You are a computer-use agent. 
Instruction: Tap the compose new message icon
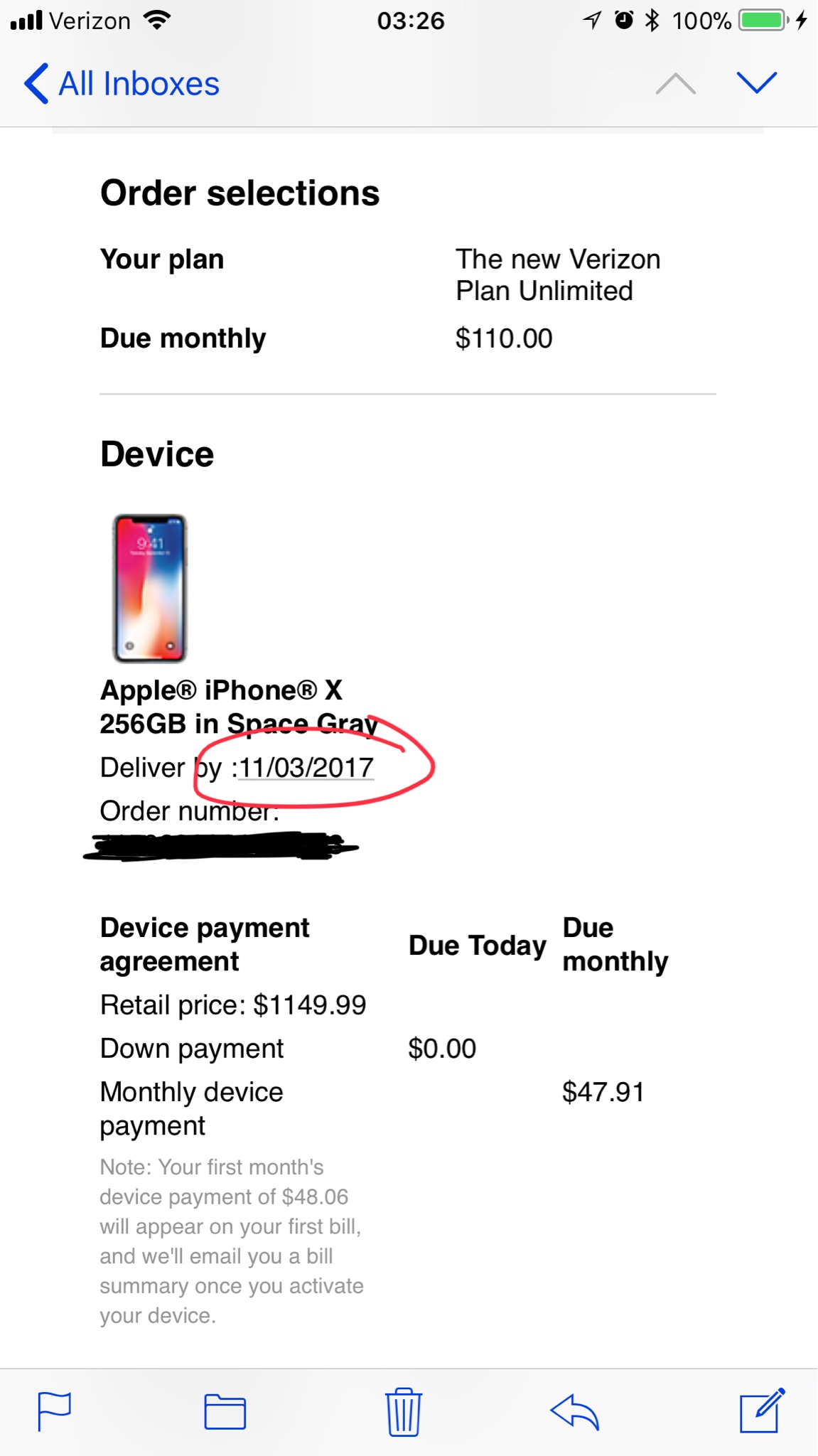point(761,1410)
